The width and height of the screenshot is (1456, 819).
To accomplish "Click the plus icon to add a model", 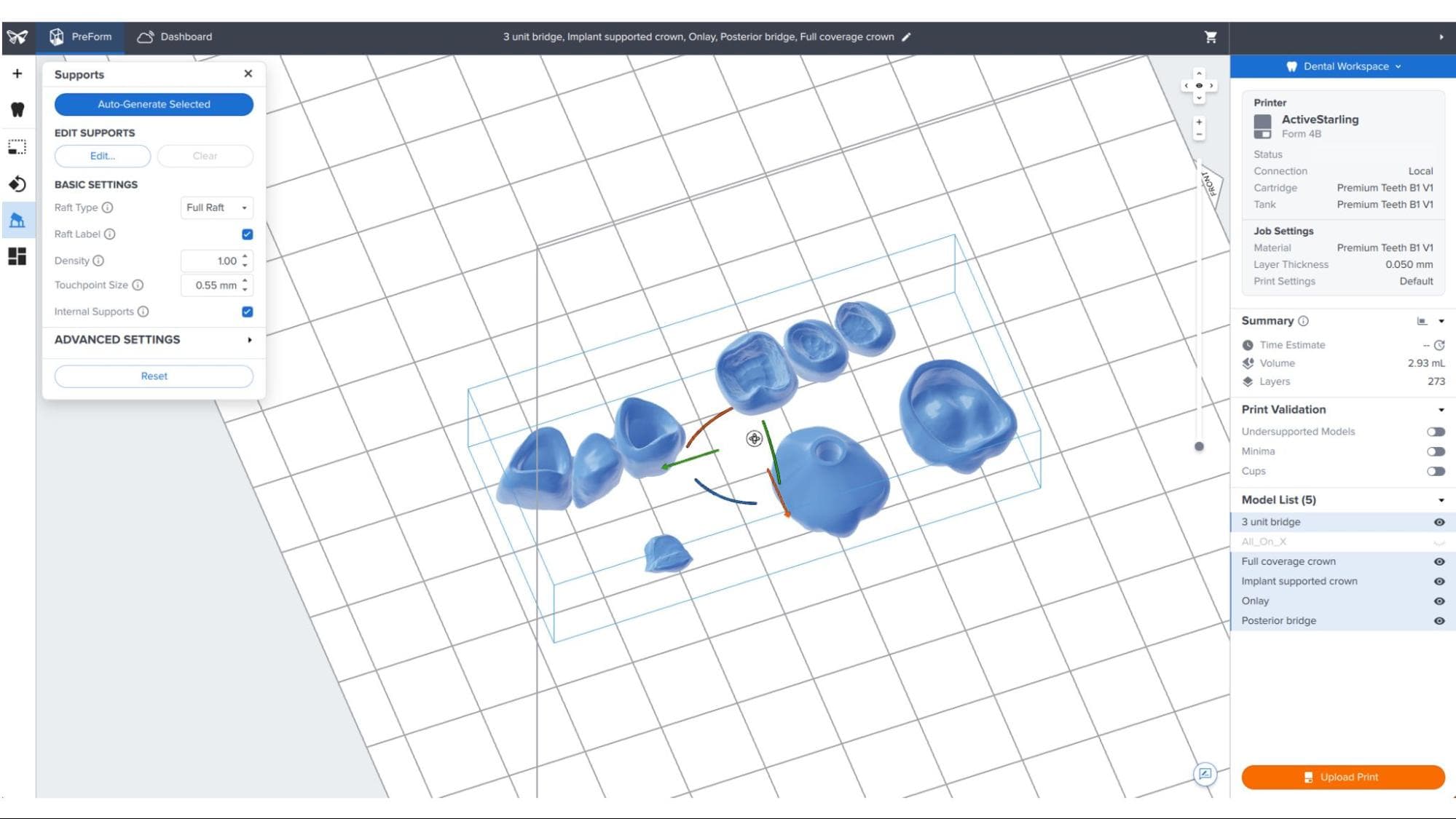I will coord(17,74).
